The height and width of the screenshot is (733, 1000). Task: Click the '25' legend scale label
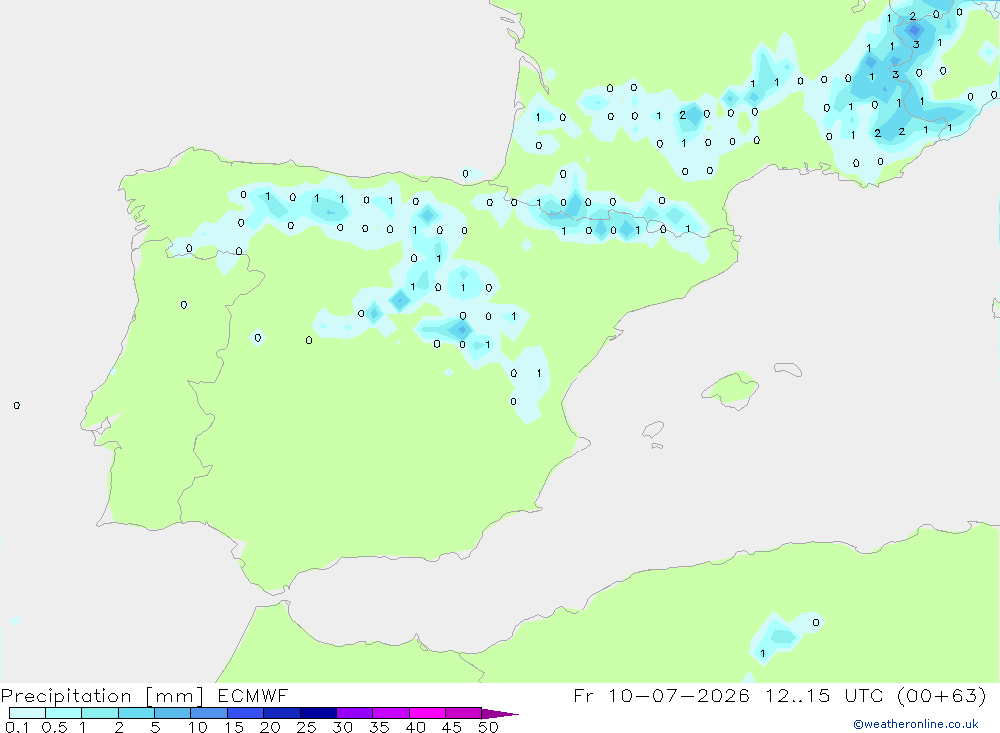tap(306, 727)
